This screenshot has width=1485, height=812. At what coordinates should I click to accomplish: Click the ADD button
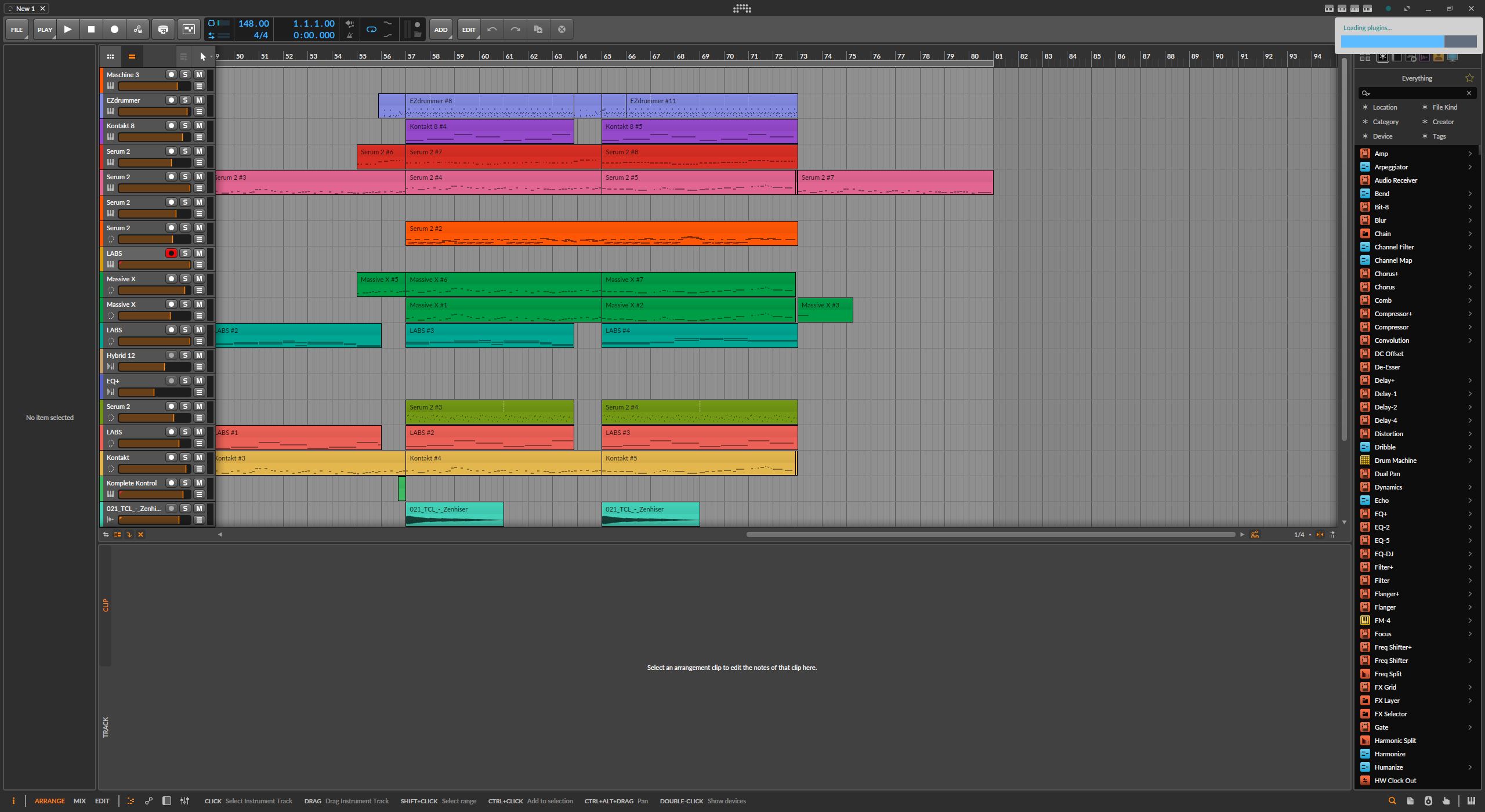(x=441, y=30)
